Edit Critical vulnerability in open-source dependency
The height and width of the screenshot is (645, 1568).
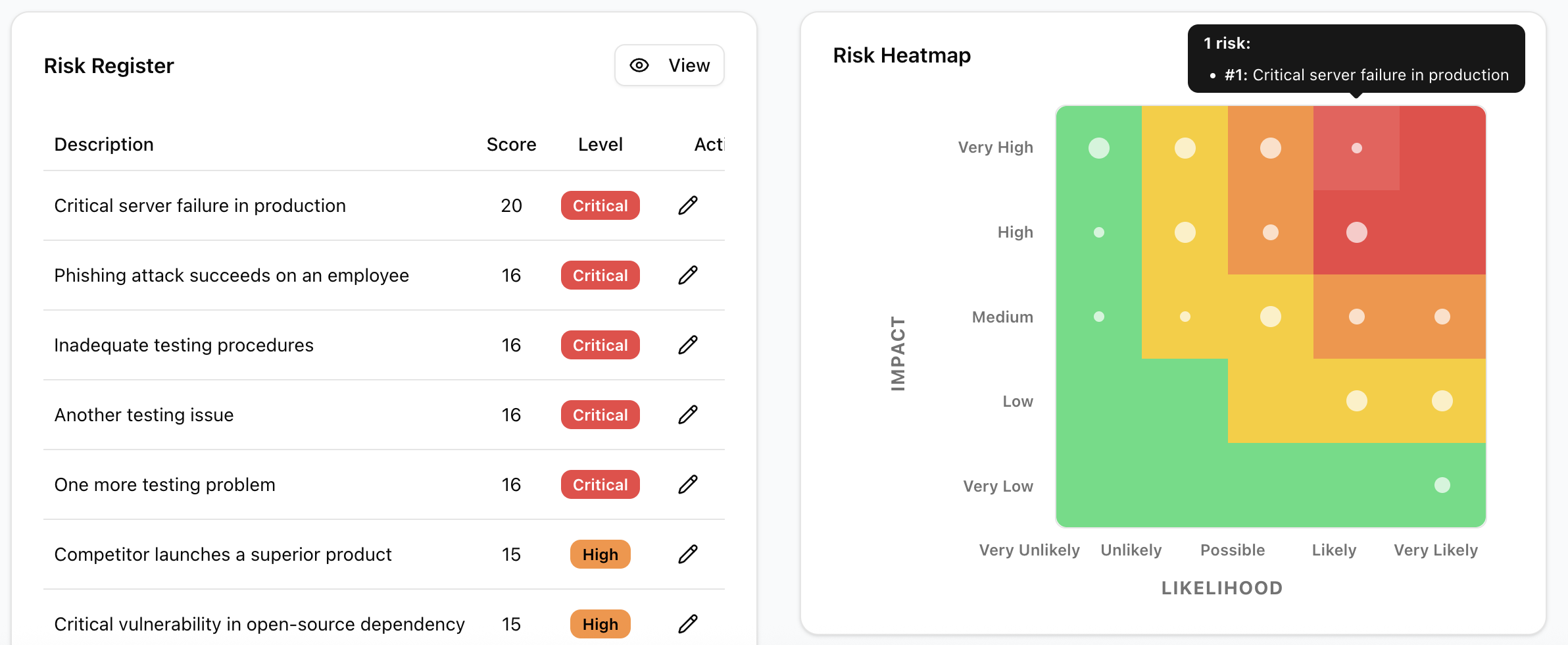[x=687, y=624]
